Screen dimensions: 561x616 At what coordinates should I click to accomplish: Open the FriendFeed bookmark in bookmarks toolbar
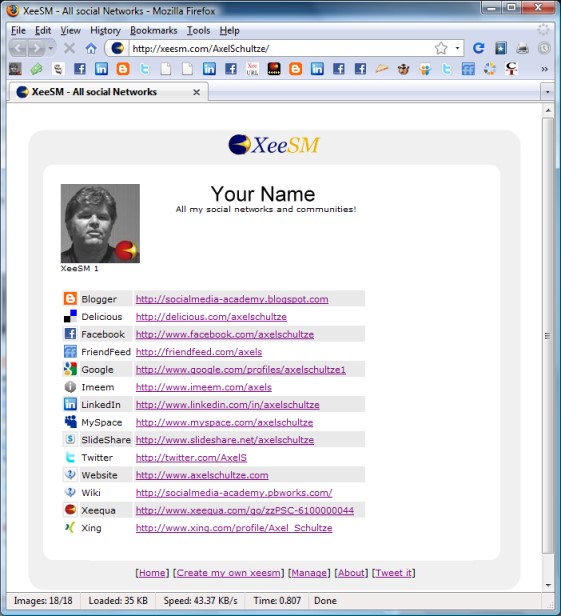(x=468, y=69)
